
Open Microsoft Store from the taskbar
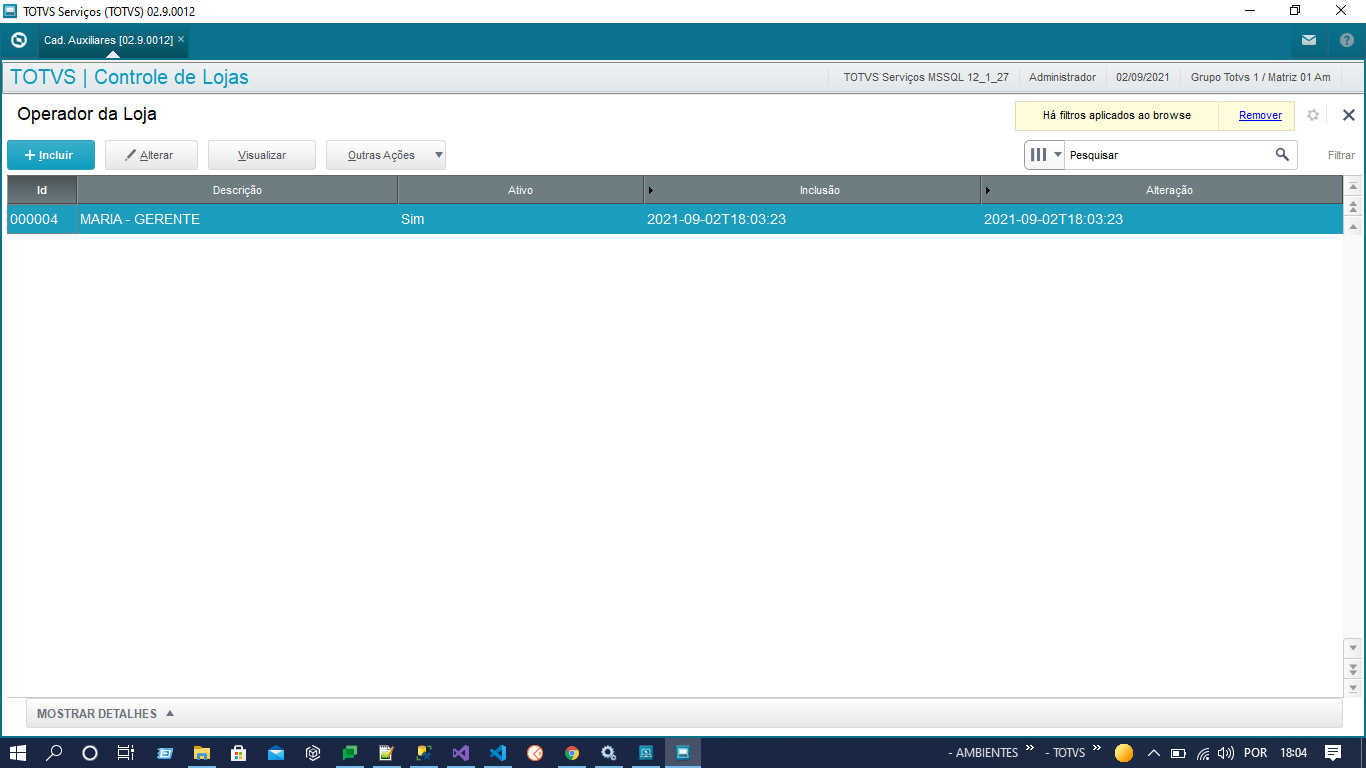click(x=238, y=753)
